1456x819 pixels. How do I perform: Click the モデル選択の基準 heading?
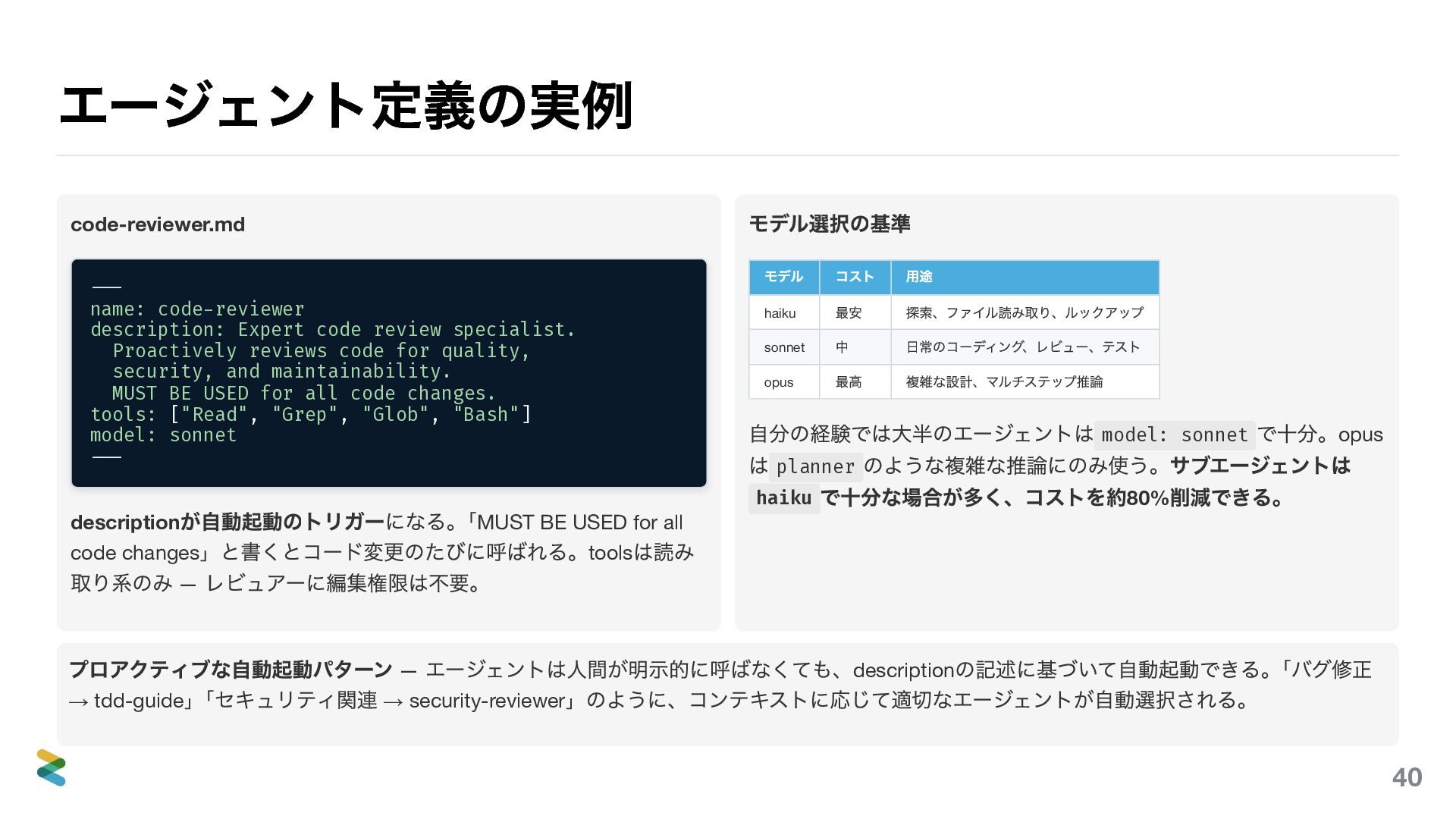tap(829, 224)
